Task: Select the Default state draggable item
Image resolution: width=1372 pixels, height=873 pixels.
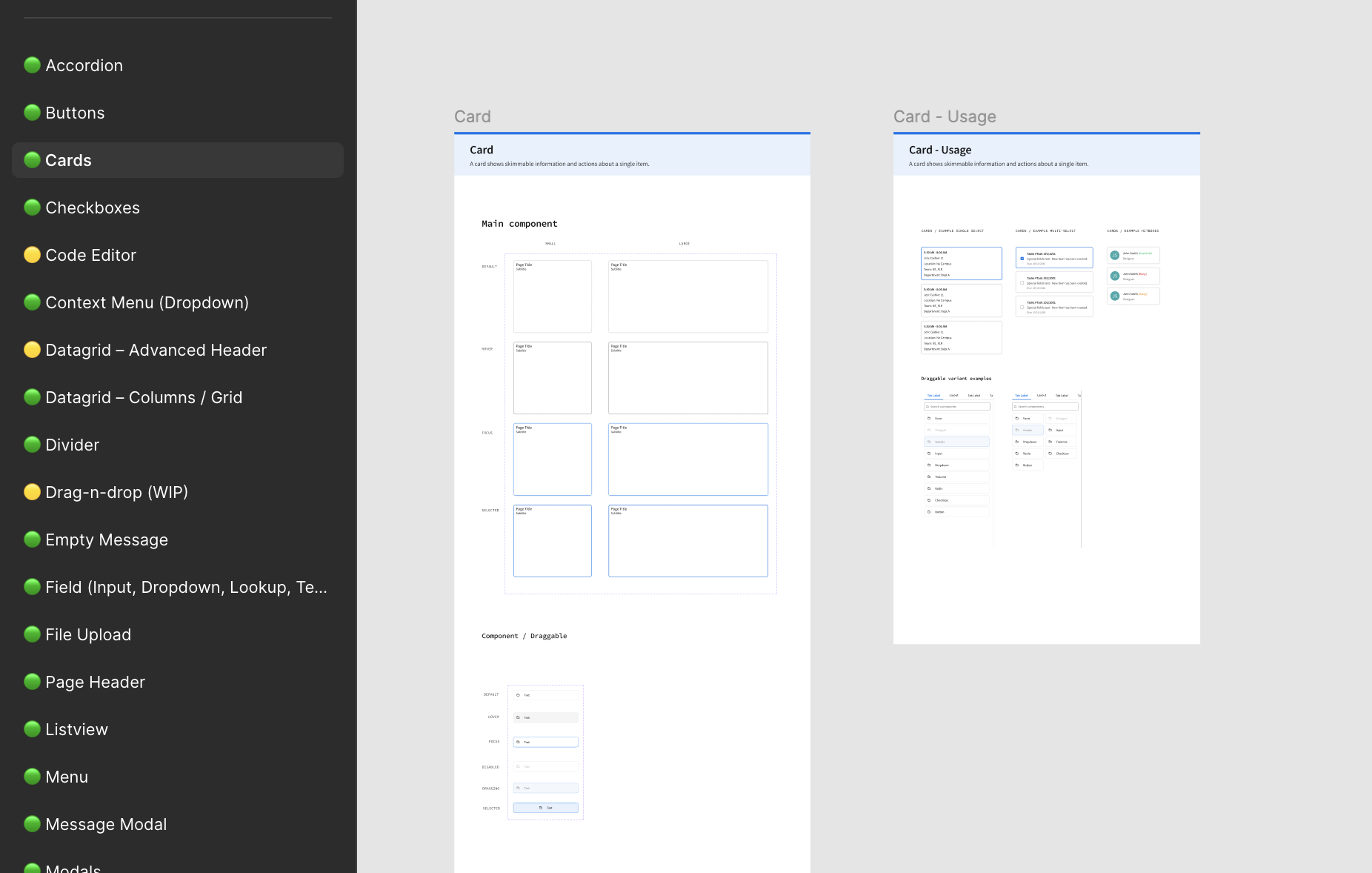Action: coord(546,695)
